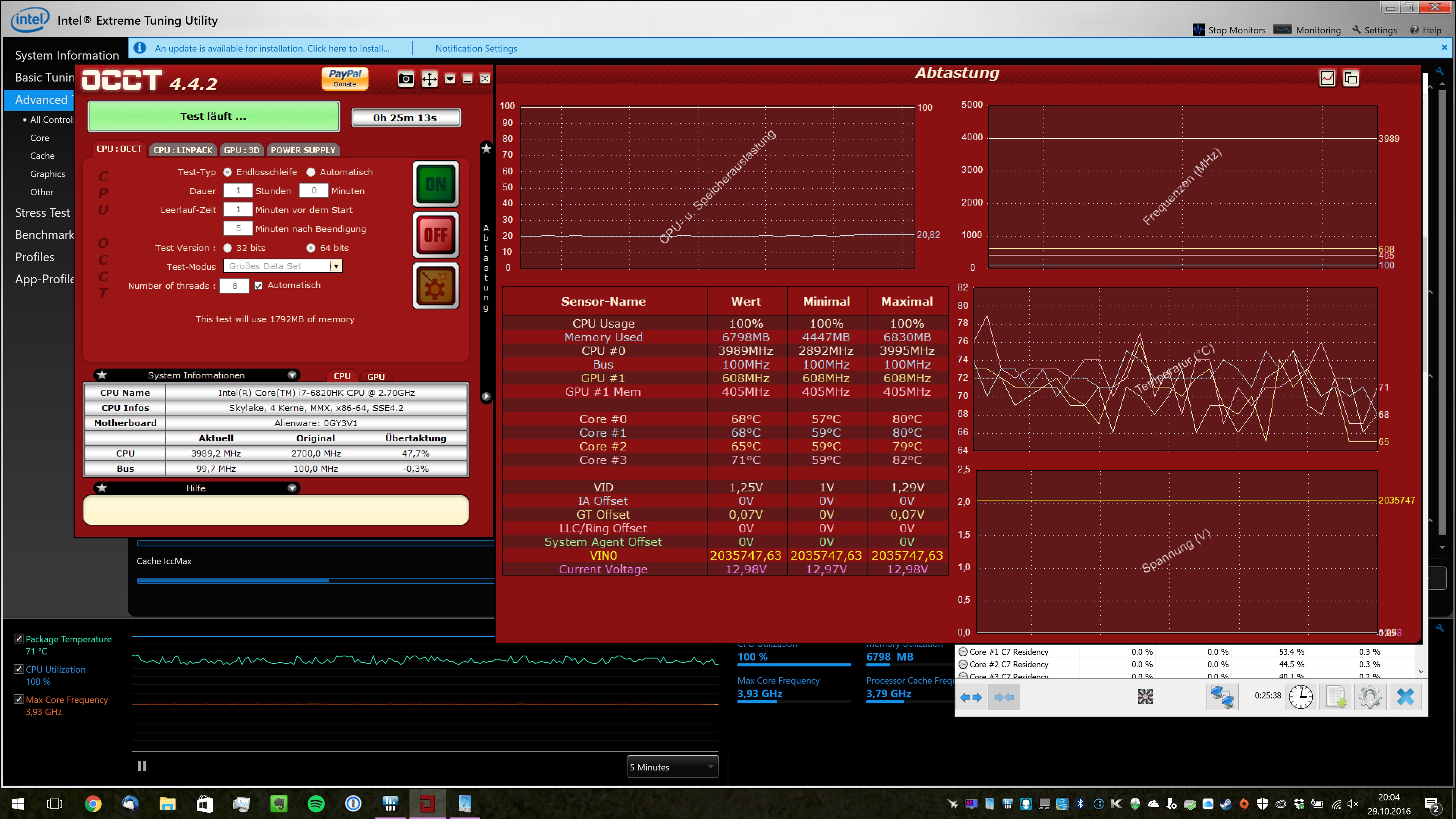Open OCCT gear options button

click(x=436, y=286)
